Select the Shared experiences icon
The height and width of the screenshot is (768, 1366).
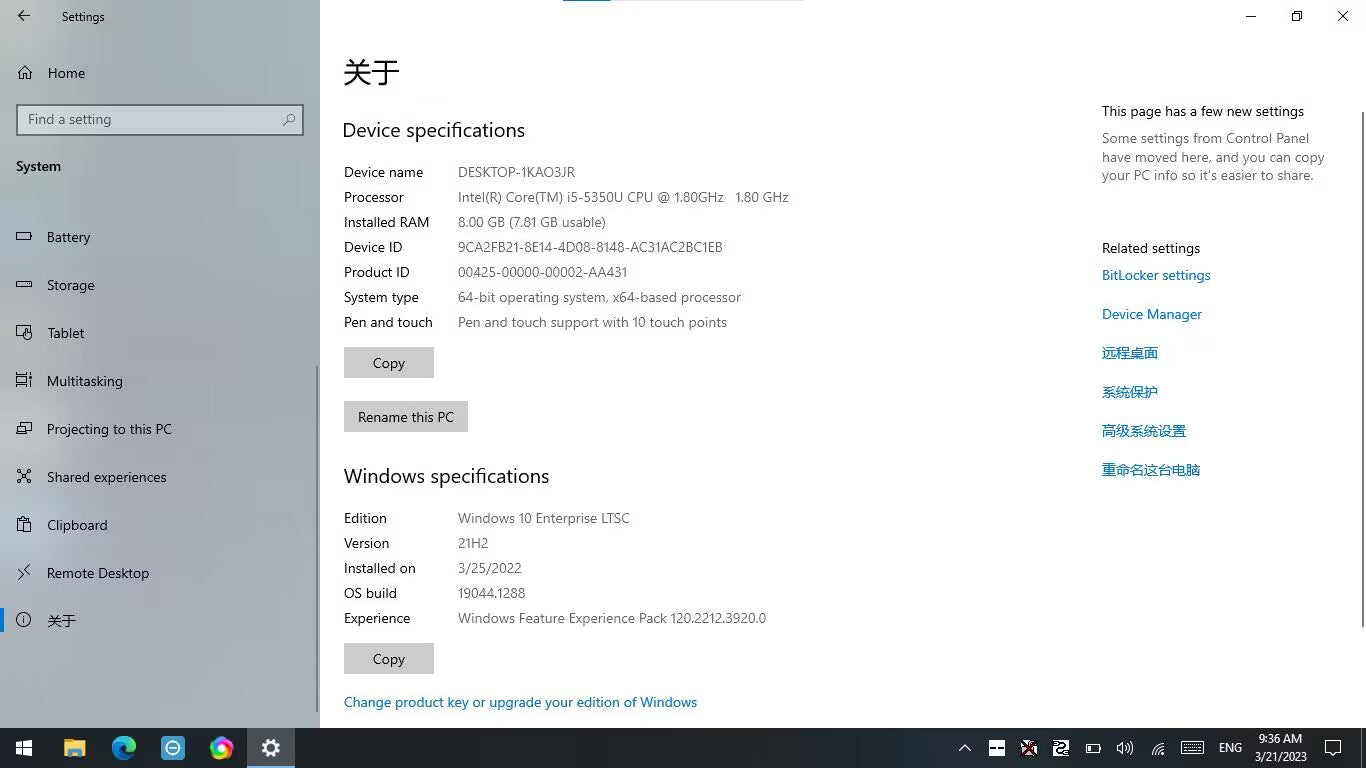click(x=23, y=477)
